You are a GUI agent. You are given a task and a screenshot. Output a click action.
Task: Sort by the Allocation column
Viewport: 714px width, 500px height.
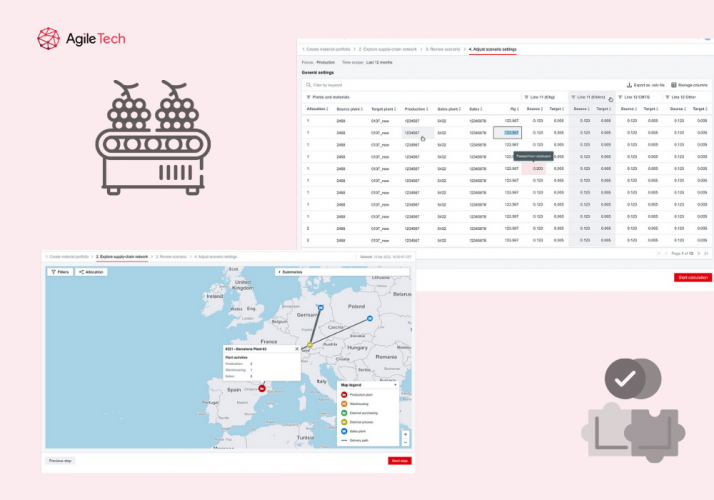[317, 108]
